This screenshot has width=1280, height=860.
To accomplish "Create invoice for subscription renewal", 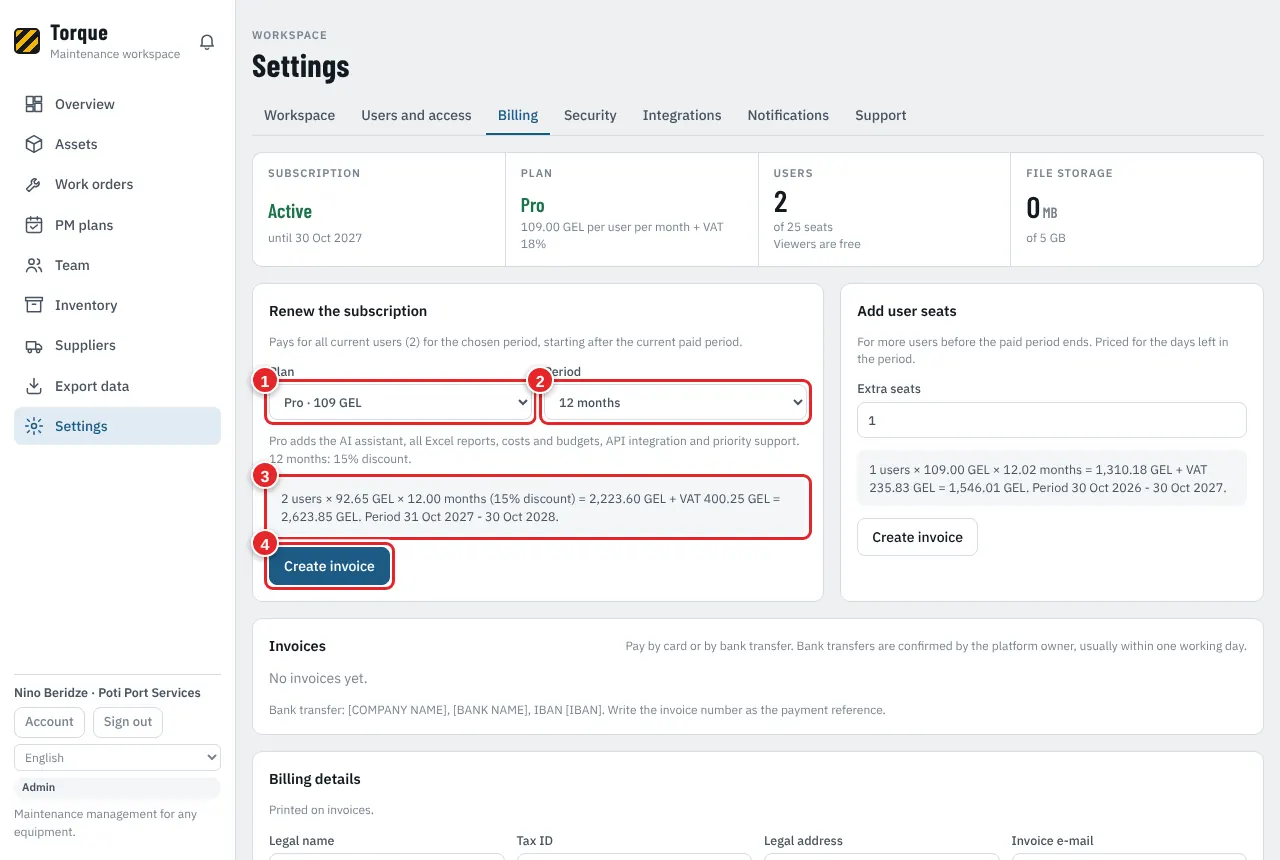I will pos(329,566).
